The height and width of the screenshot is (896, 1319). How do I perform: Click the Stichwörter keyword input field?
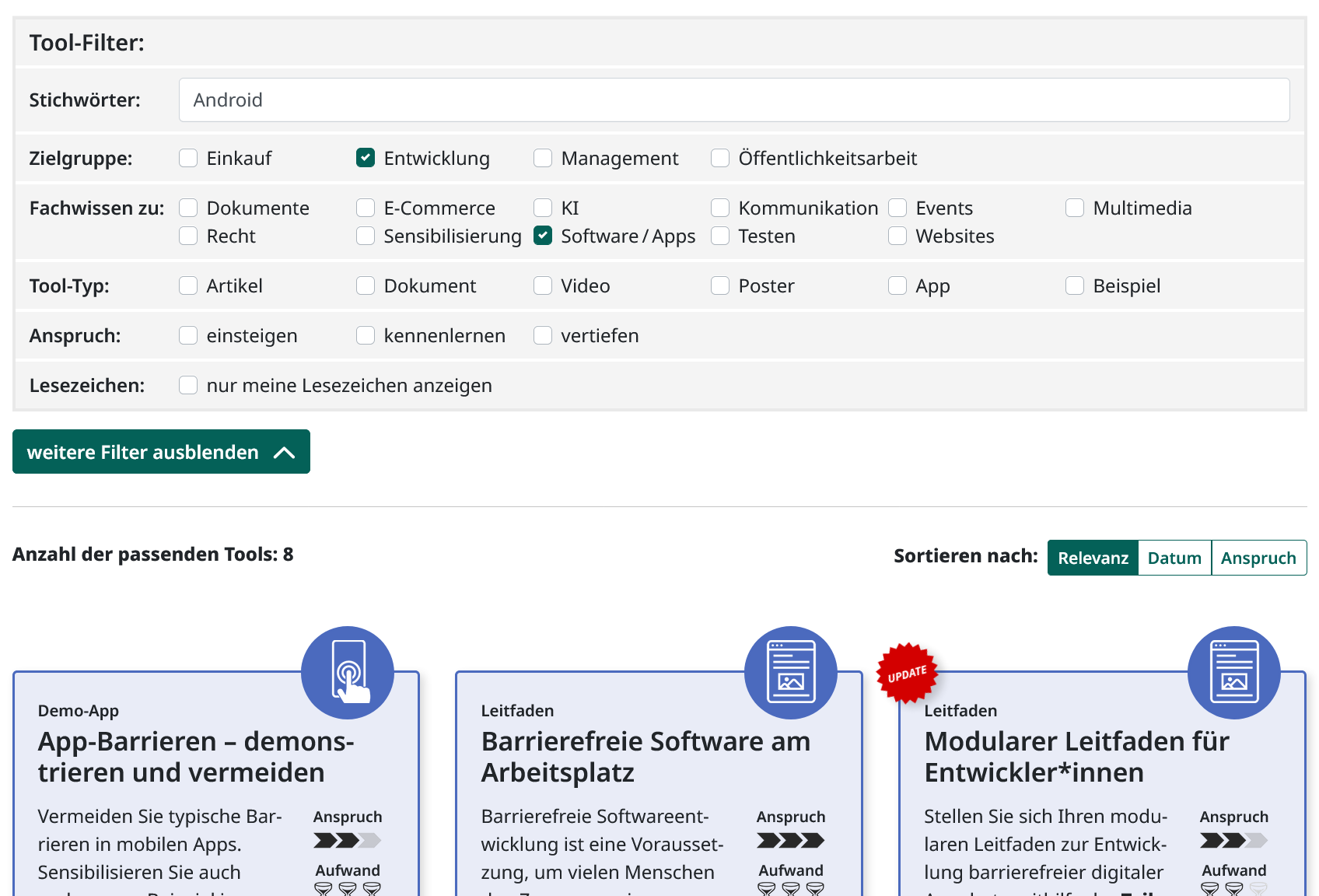[734, 100]
